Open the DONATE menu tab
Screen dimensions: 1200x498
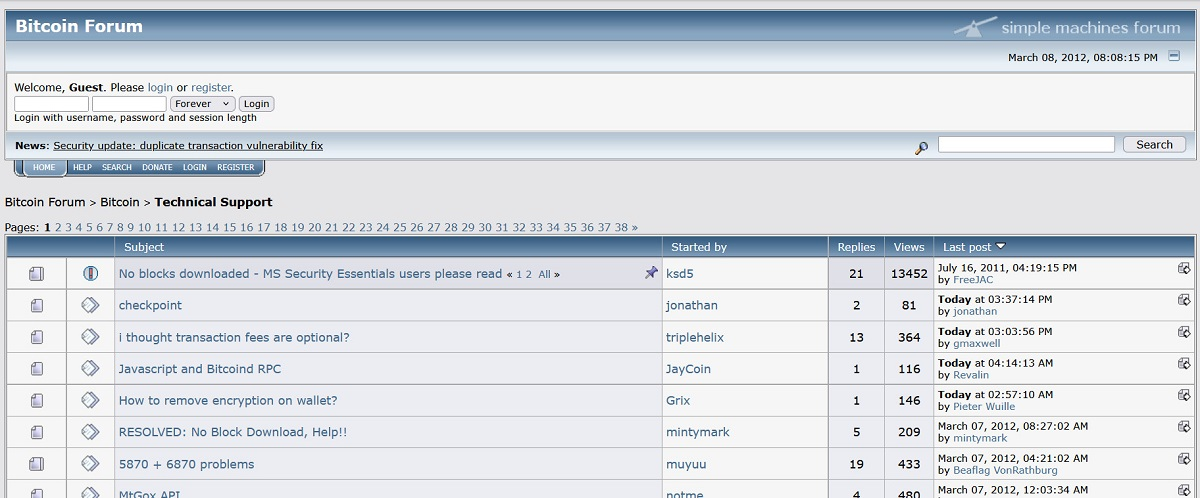click(x=157, y=167)
